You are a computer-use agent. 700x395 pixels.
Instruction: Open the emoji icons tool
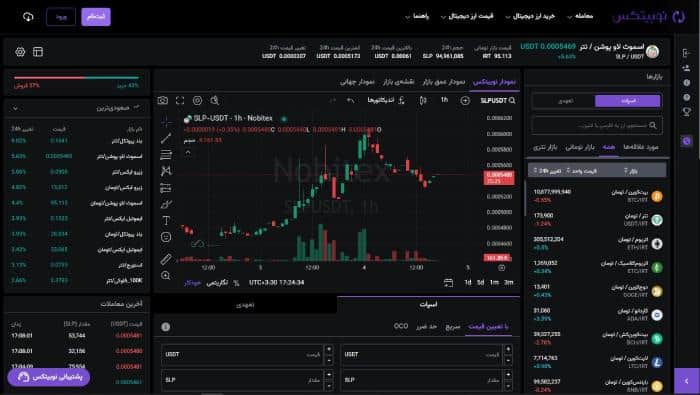point(166,237)
